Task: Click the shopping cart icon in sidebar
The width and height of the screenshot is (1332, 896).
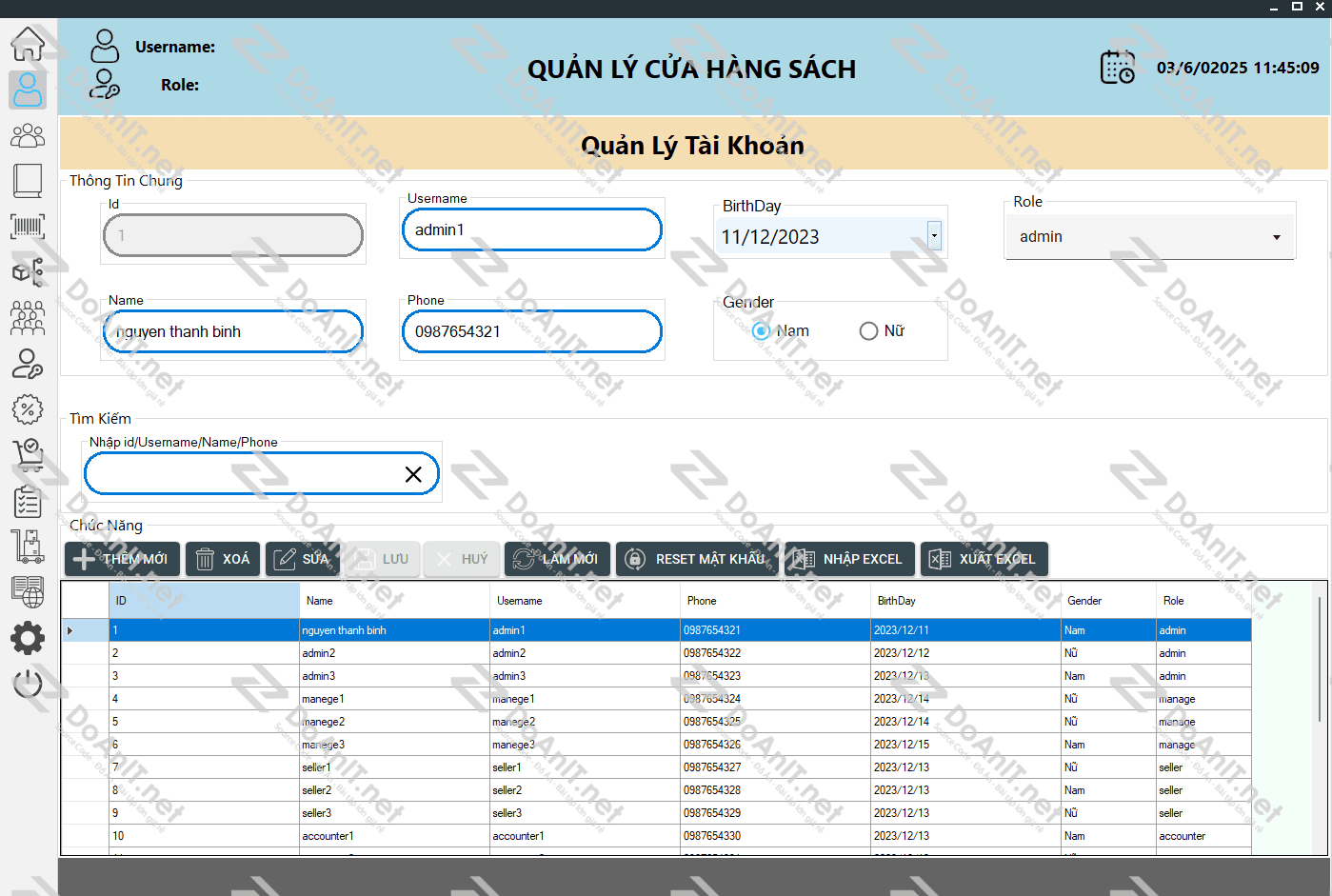Action: coord(28,454)
